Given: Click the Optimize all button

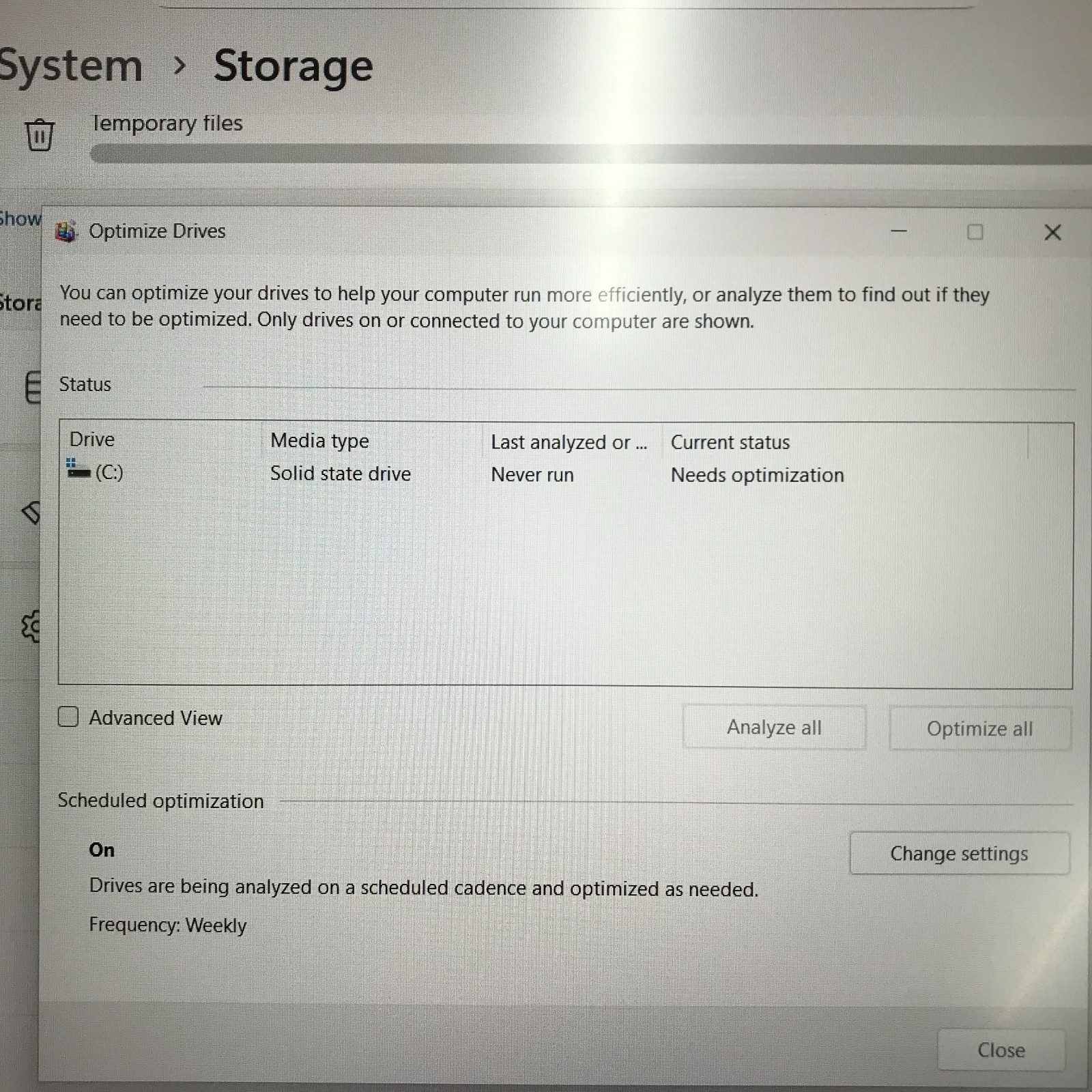Looking at the screenshot, I should click(979, 729).
